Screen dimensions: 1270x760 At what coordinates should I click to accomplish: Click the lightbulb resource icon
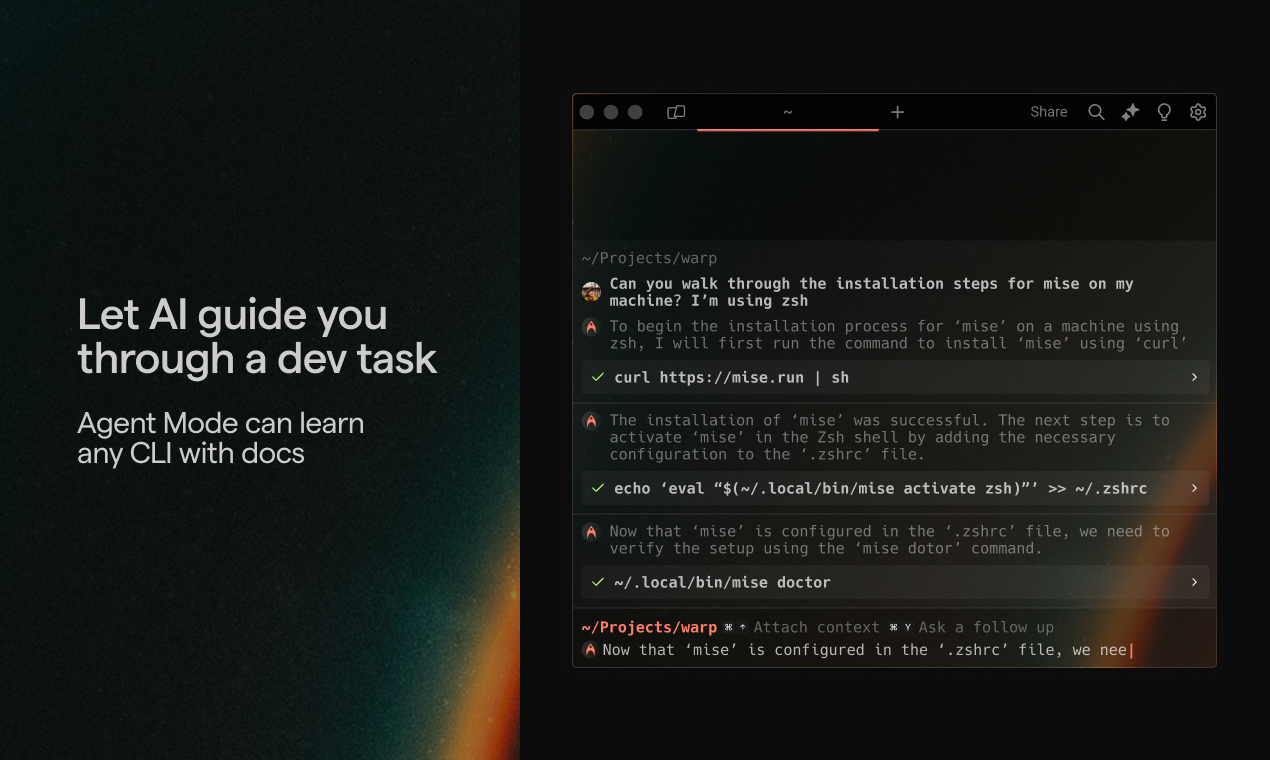pos(1164,112)
